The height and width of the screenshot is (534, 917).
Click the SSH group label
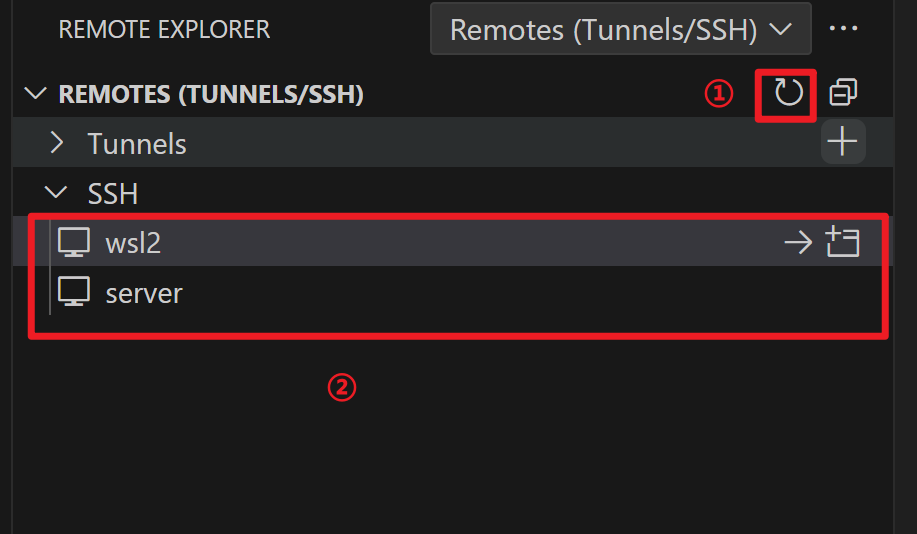click(x=113, y=194)
